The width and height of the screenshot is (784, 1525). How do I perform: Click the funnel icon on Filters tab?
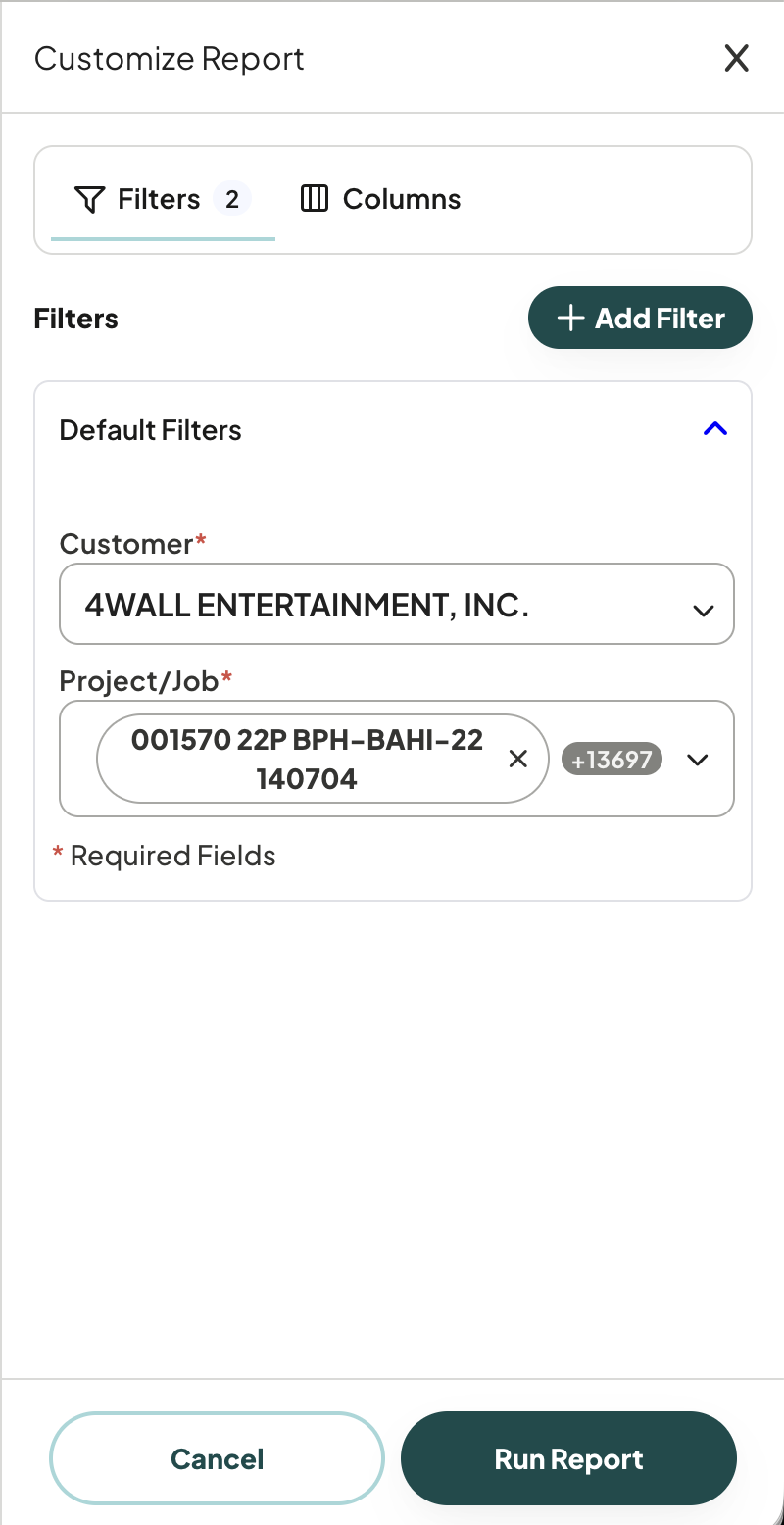point(89,200)
